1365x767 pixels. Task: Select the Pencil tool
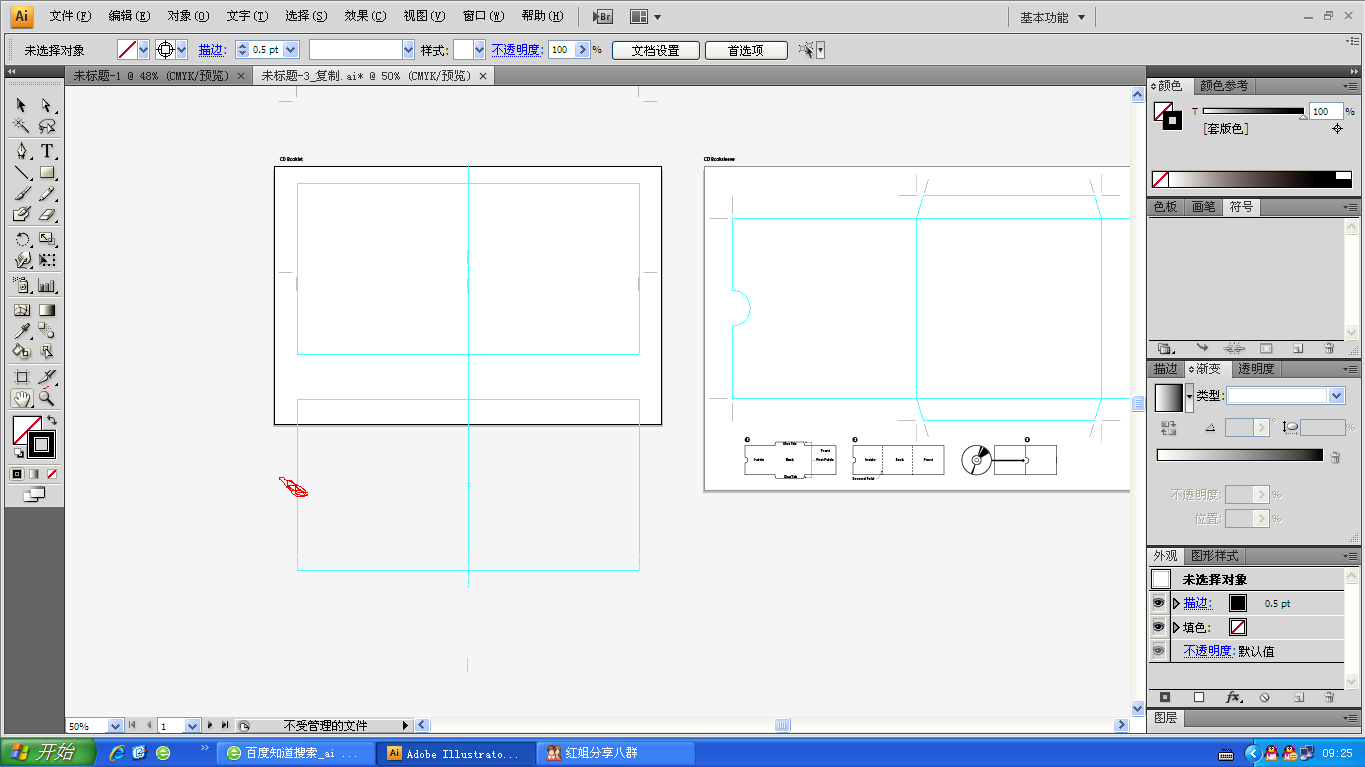pos(47,193)
